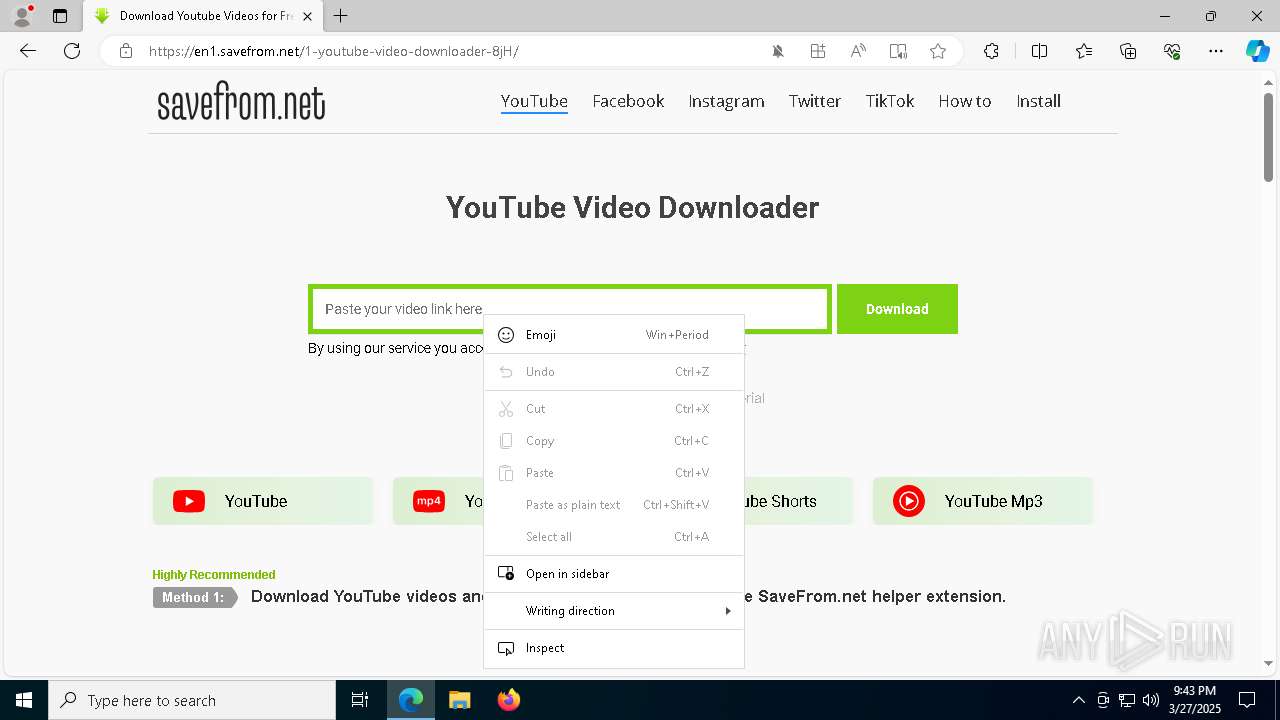Screen dimensions: 1280x720
Task: Open the Install nav link
Action: pos(1038,101)
